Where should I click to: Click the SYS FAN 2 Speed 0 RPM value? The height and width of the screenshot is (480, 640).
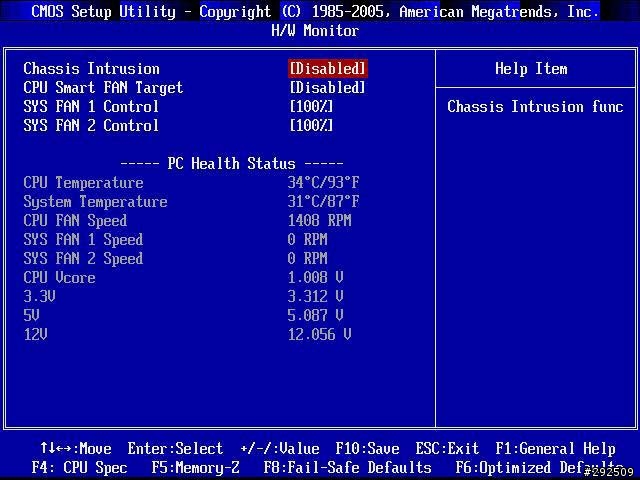(307, 258)
